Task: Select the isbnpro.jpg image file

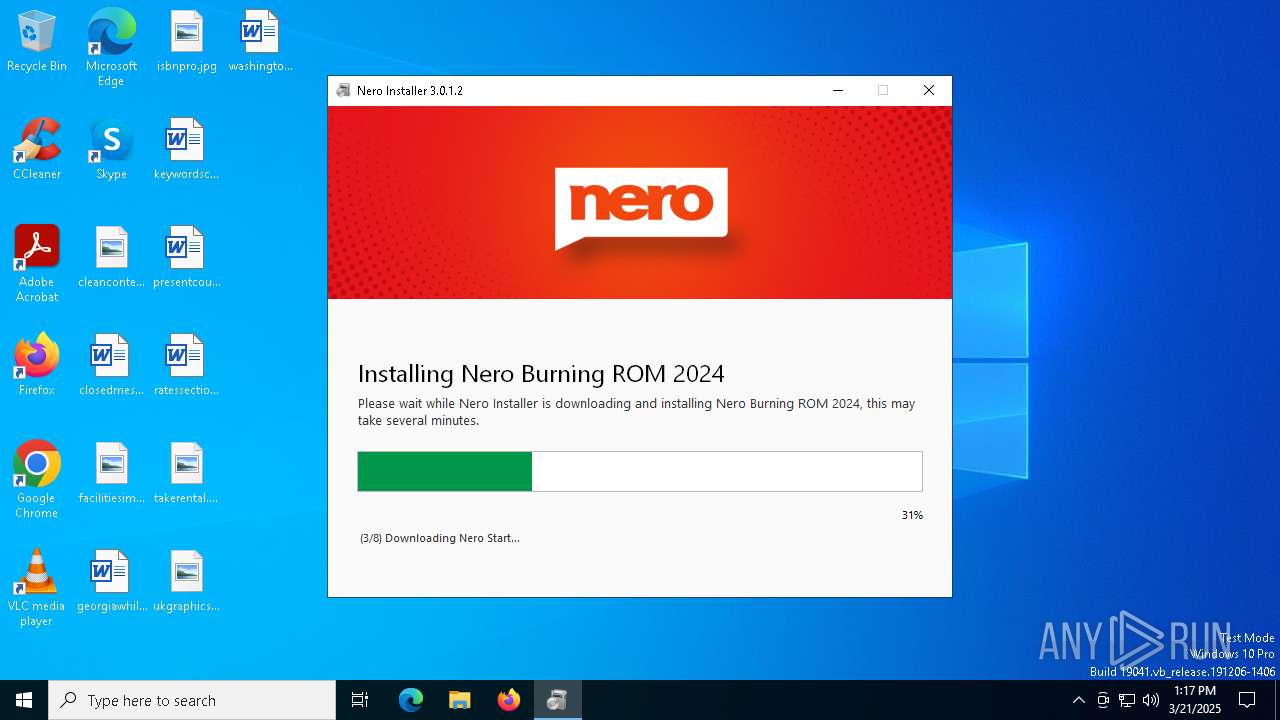Action: [186, 42]
